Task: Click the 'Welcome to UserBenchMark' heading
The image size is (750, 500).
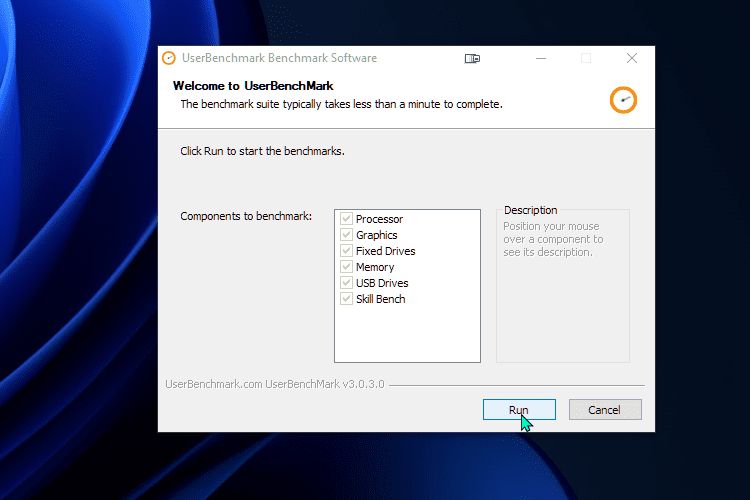Action: point(253,86)
